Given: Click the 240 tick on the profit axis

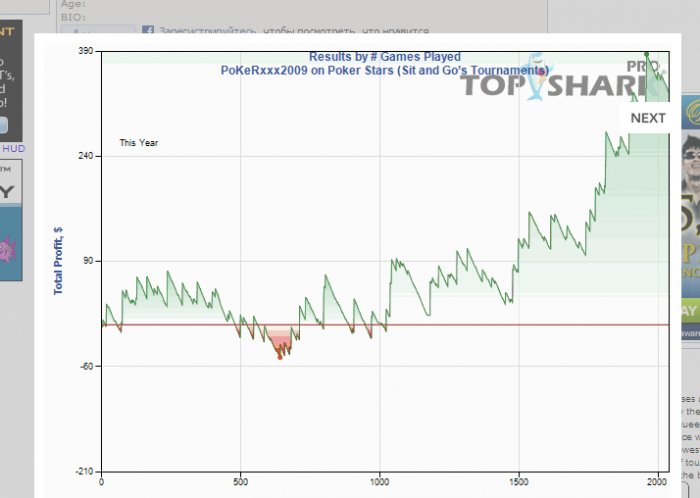Looking at the screenshot, I should 86,156.
